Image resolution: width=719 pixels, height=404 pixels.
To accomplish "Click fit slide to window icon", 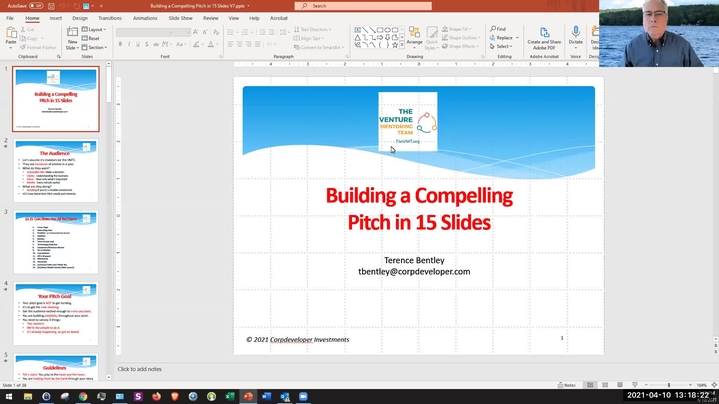I will coord(714,385).
